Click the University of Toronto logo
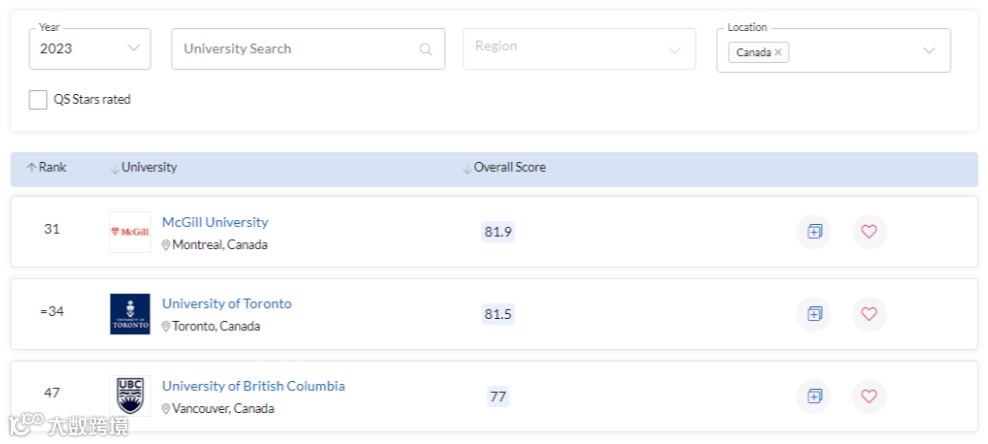 click(x=130, y=314)
